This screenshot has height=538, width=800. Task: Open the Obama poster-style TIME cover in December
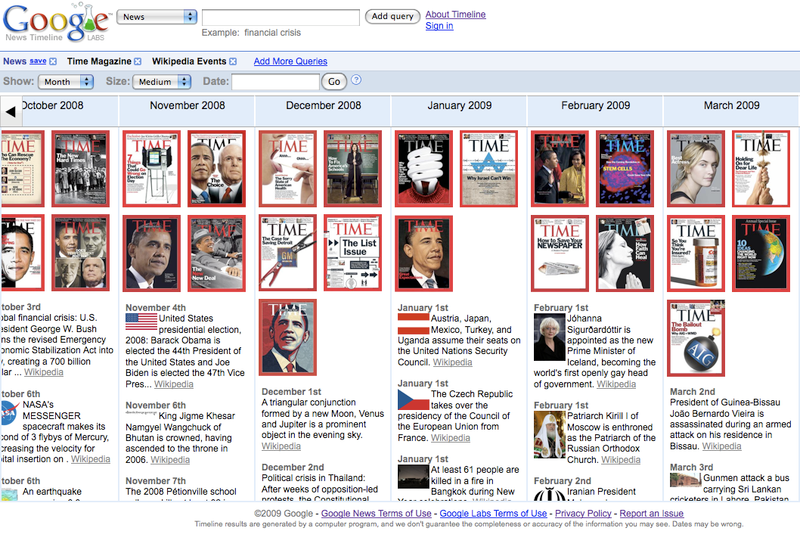(288, 337)
